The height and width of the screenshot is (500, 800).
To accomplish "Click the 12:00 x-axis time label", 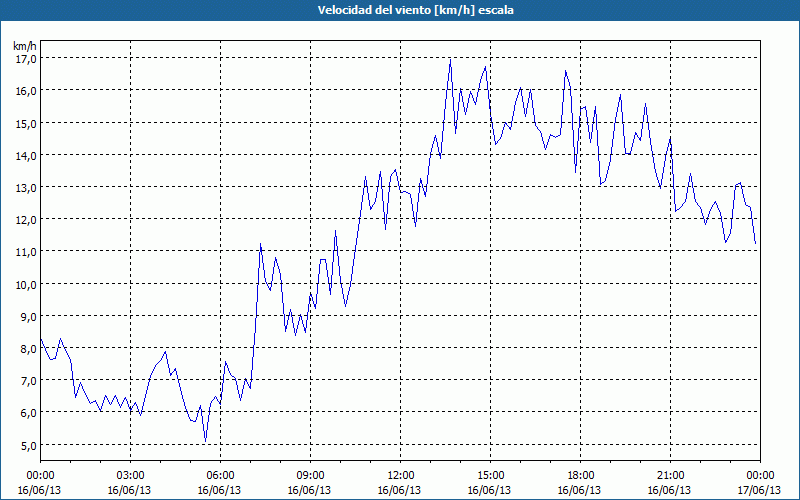I will (x=401, y=476).
